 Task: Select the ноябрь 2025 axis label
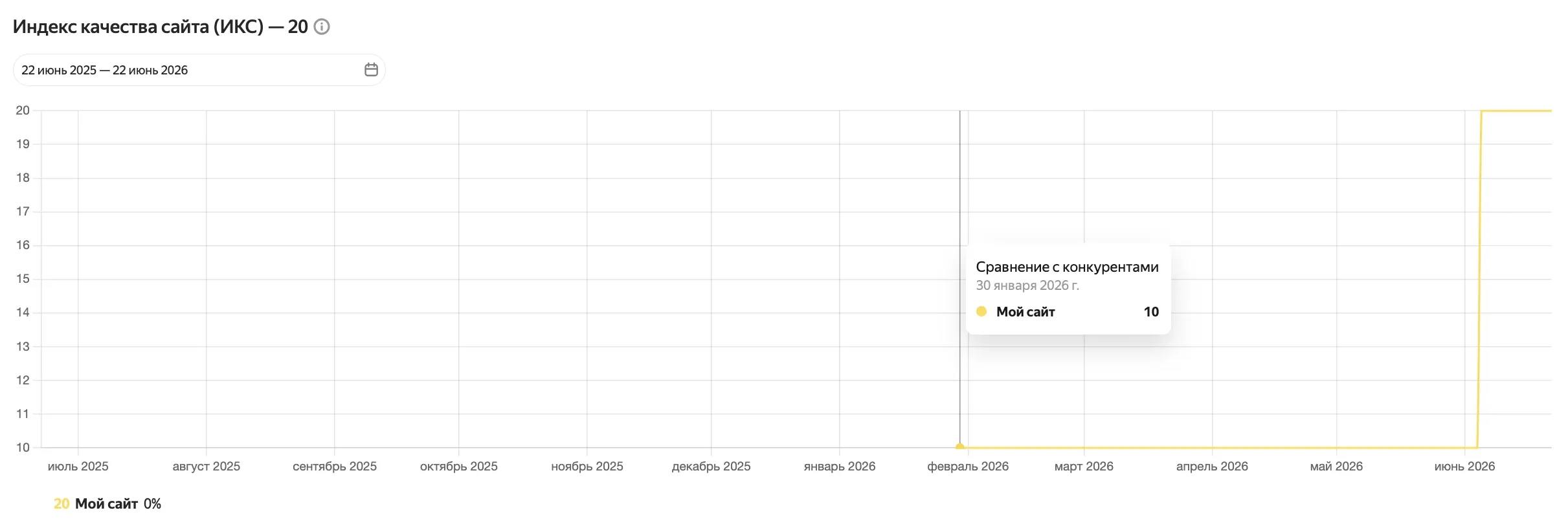pos(587,467)
